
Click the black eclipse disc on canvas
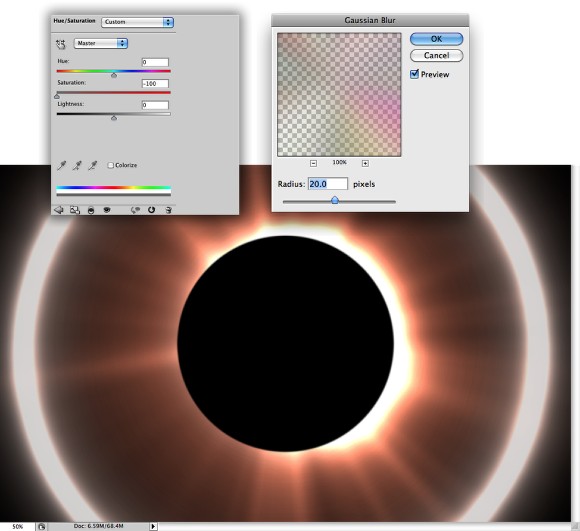pyautogui.click(x=286, y=344)
